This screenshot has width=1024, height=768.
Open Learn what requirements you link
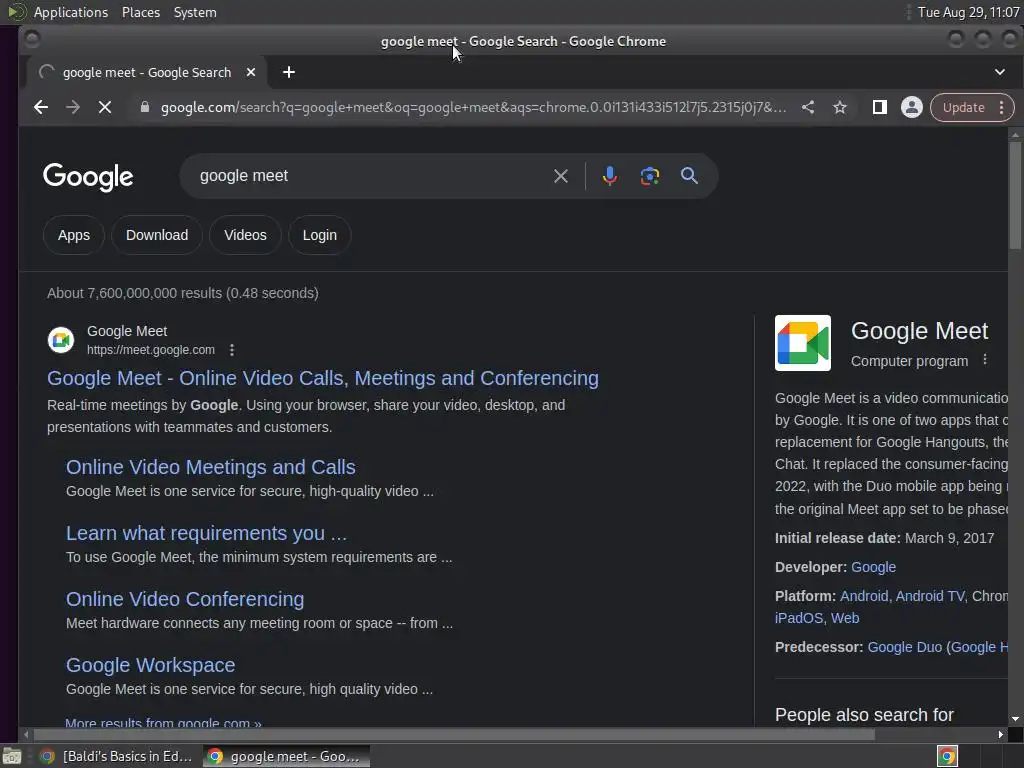tap(206, 533)
